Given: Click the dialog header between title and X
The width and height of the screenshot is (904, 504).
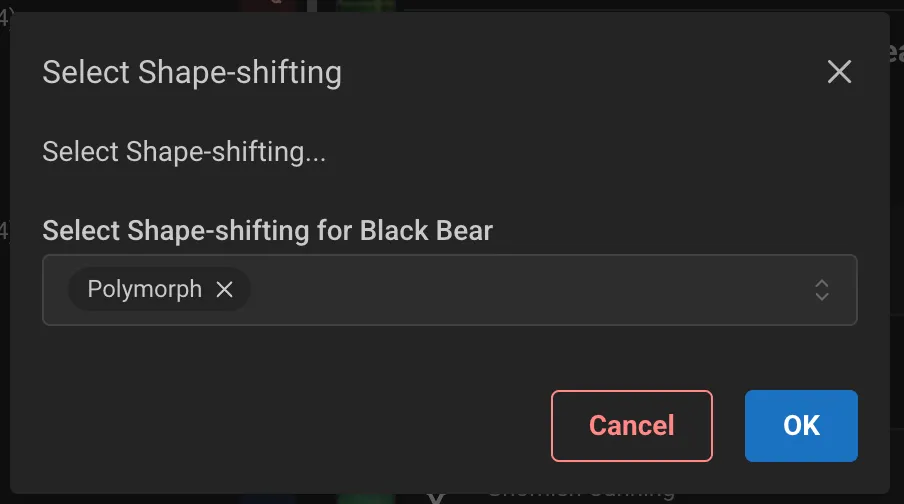Looking at the screenshot, I should click(580, 73).
